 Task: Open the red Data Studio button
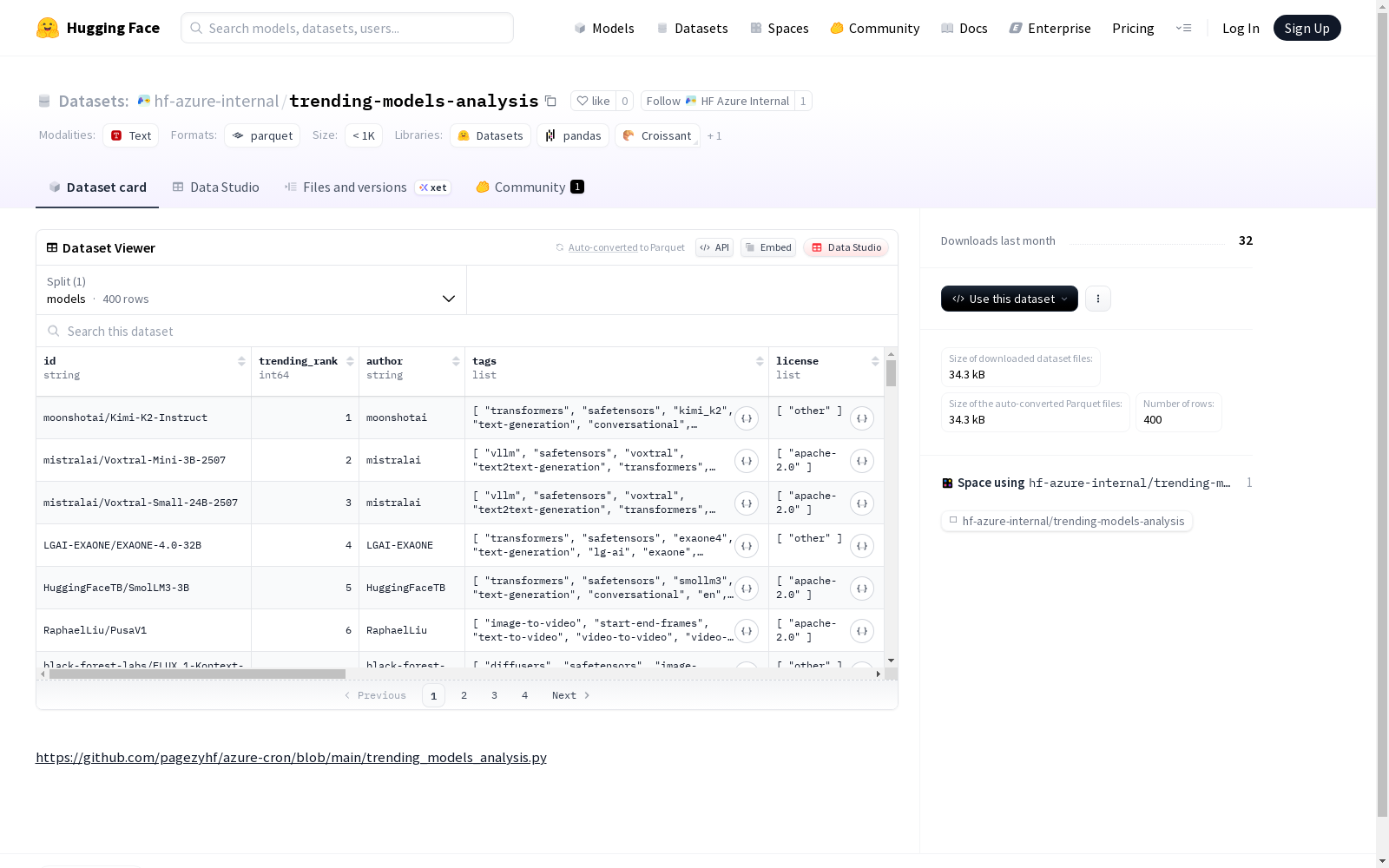click(x=846, y=247)
